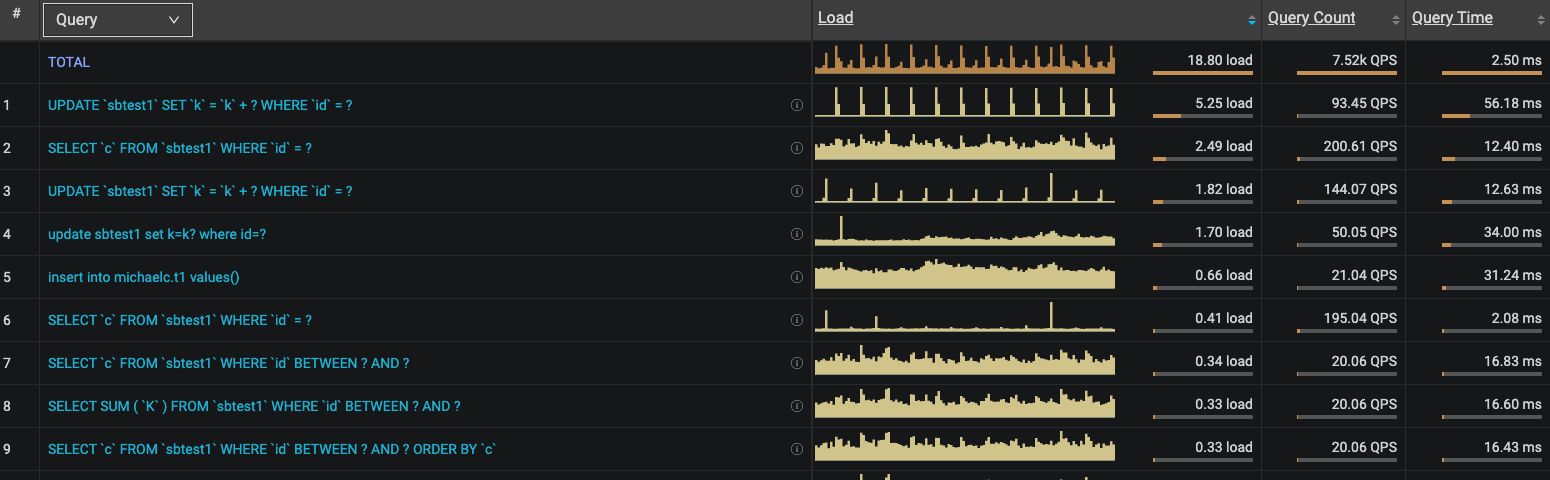
Task: Click info icon beside row 4 update query
Action: point(797,234)
